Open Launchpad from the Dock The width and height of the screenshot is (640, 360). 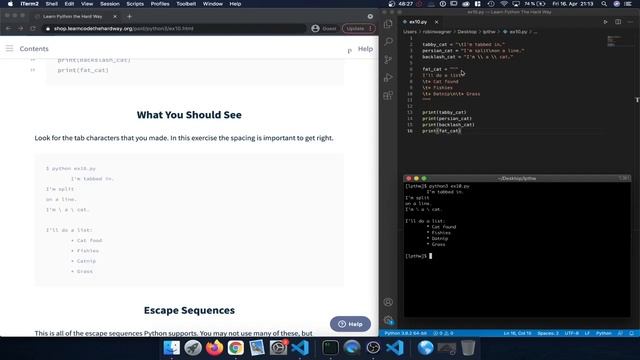click(x=193, y=348)
